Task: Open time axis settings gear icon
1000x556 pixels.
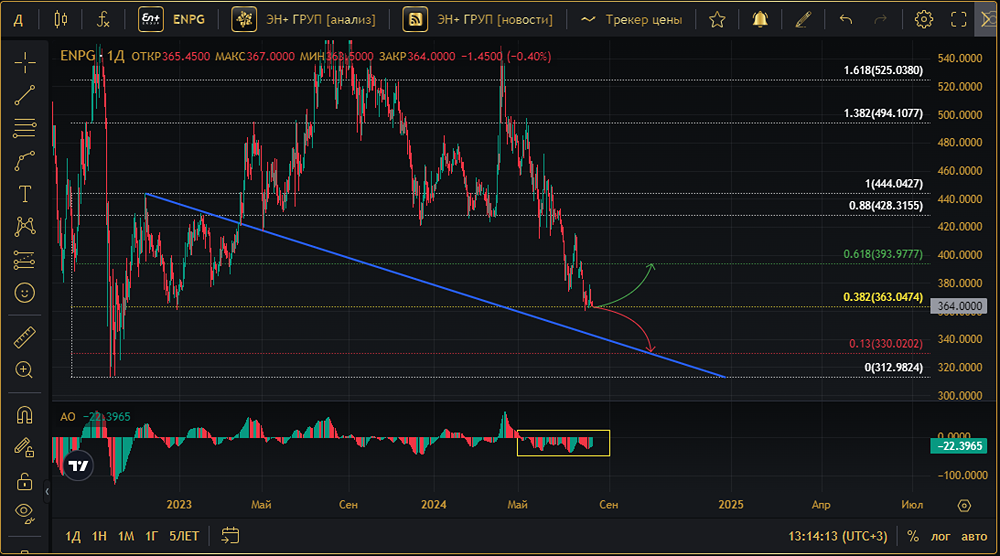Action: click(964, 505)
